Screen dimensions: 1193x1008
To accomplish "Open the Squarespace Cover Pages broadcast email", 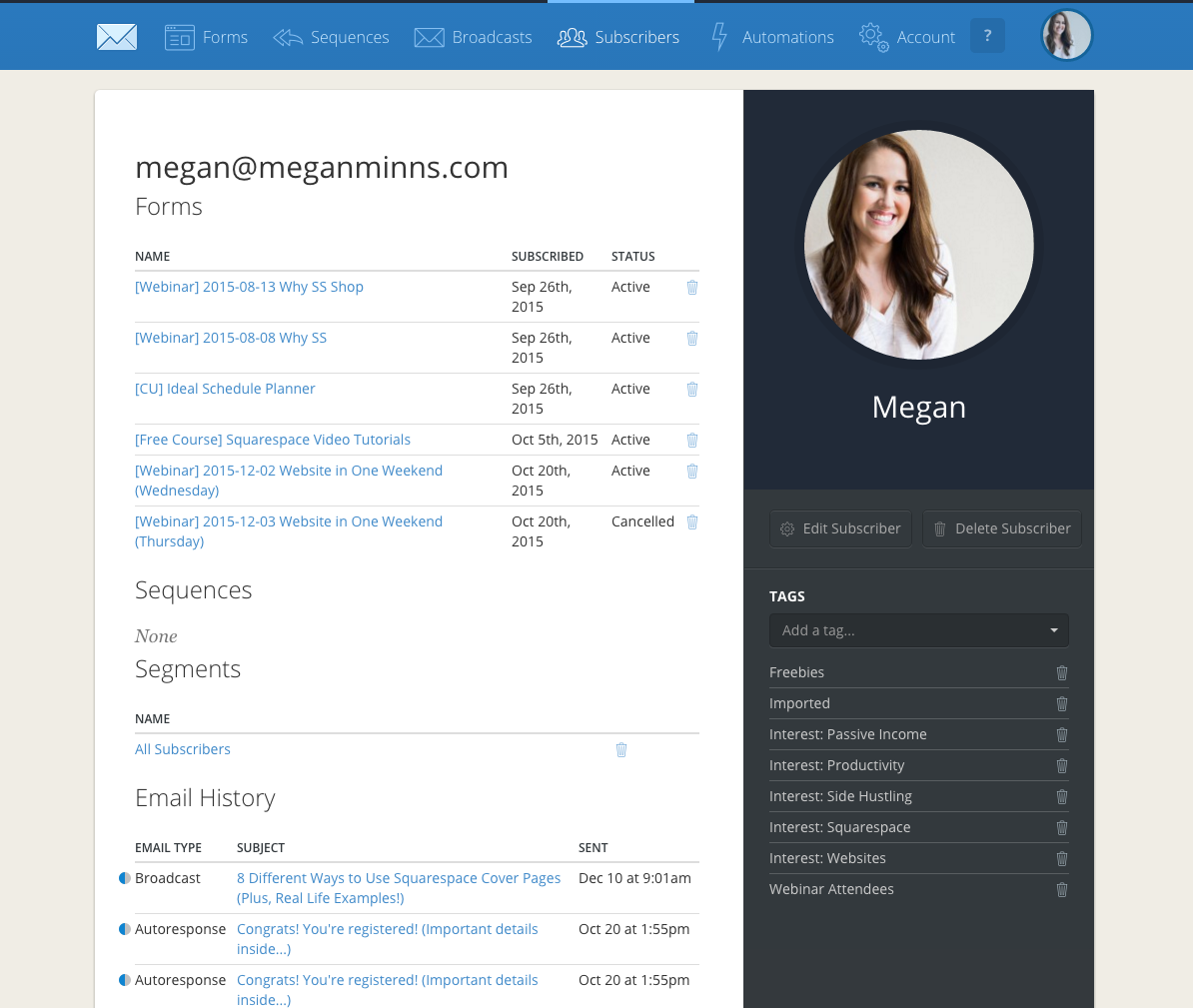I will (399, 888).
